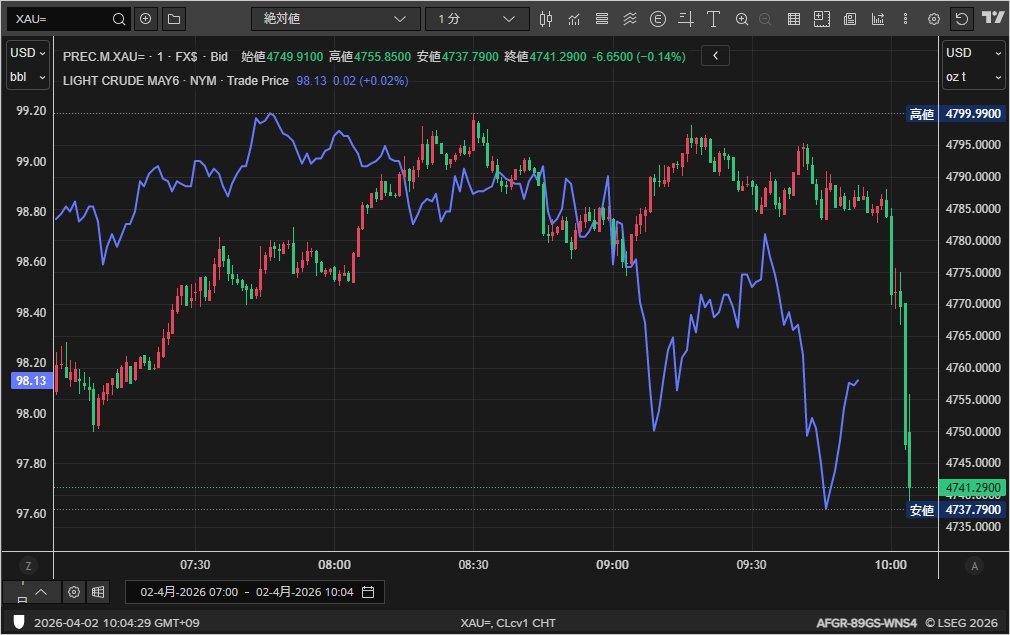Click the zoom in magnifier icon
1010x635 pixels.
pos(742,19)
